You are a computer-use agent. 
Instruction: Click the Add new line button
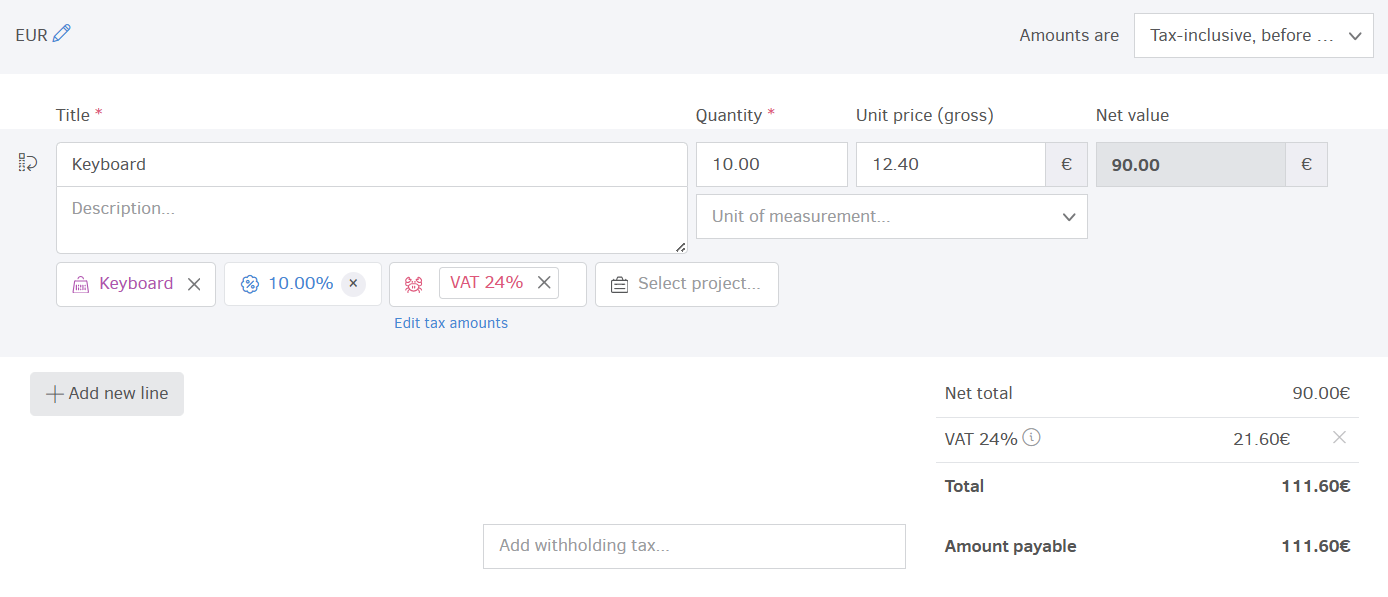pos(106,393)
